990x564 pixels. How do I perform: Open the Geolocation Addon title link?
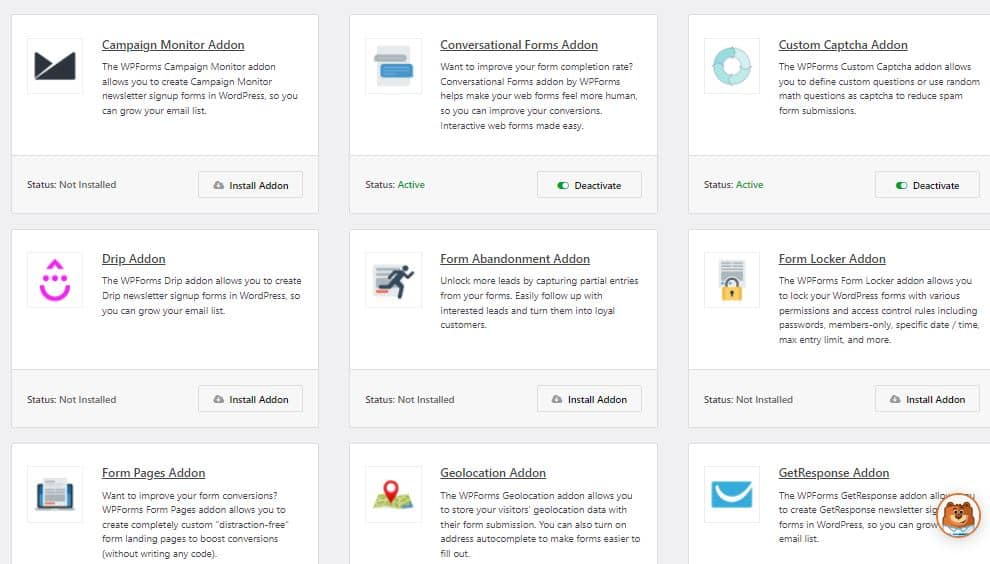pyautogui.click(x=493, y=473)
